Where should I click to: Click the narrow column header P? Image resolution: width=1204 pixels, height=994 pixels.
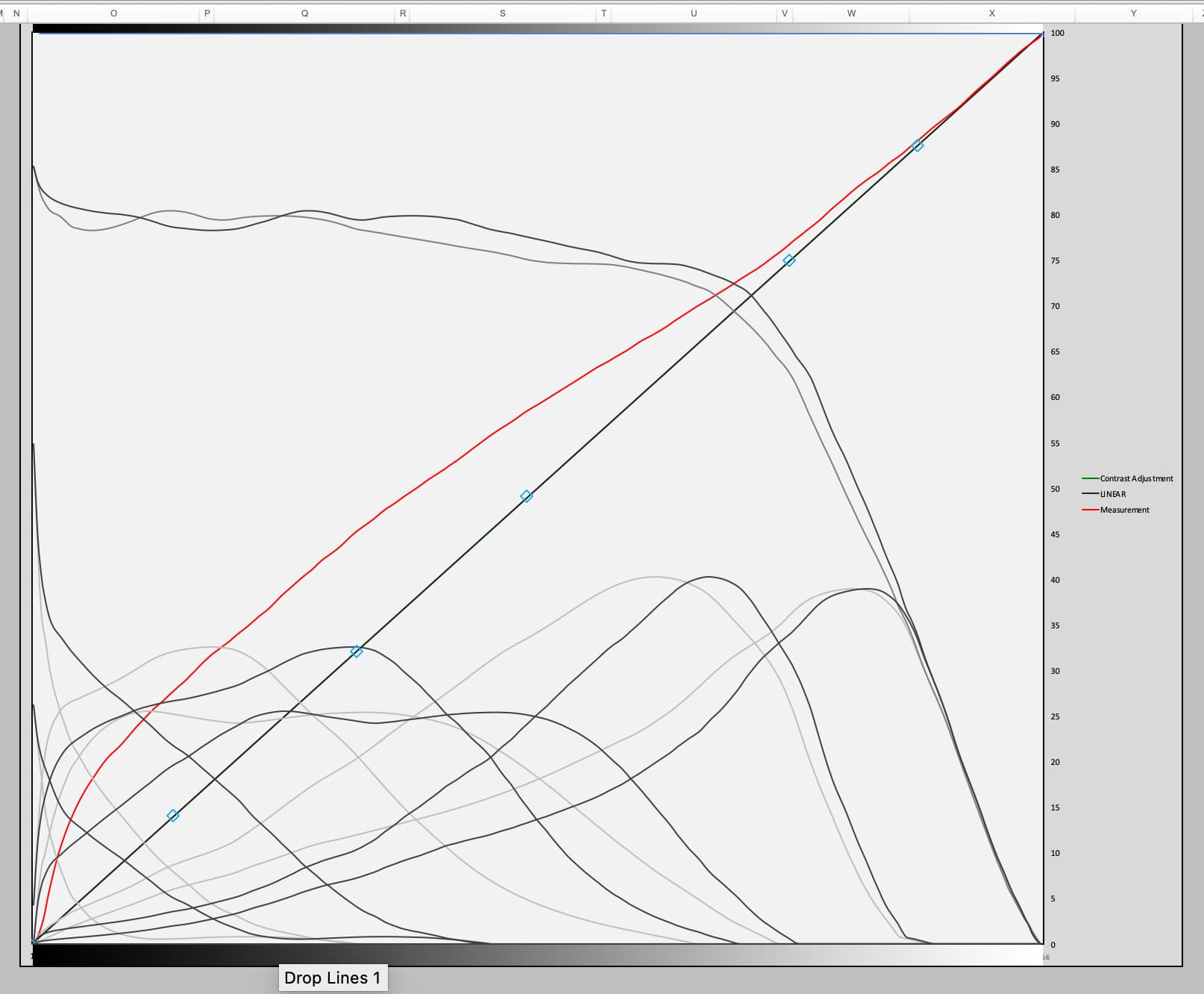(x=207, y=13)
